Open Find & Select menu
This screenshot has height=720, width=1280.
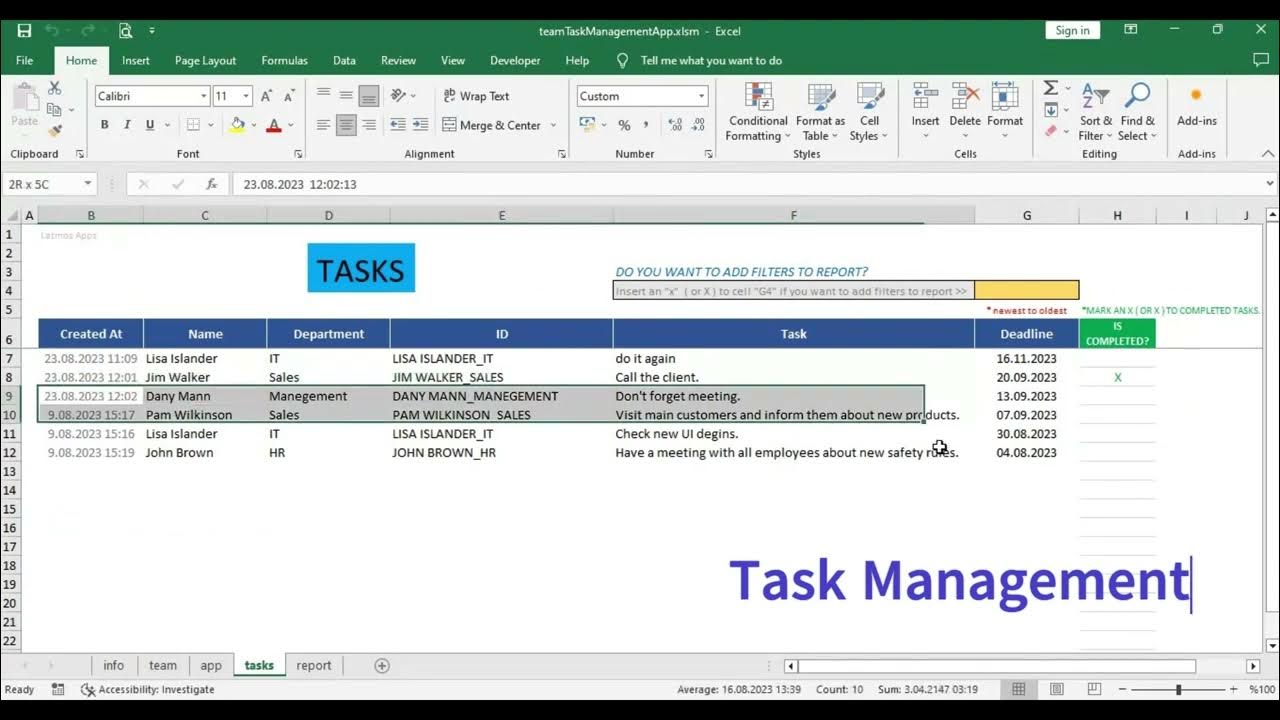click(1137, 113)
